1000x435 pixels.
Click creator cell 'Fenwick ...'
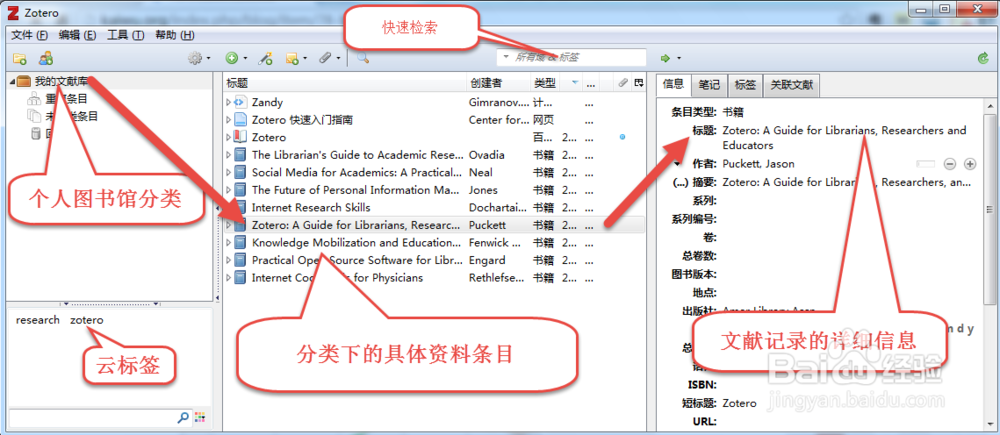(x=497, y=242)
